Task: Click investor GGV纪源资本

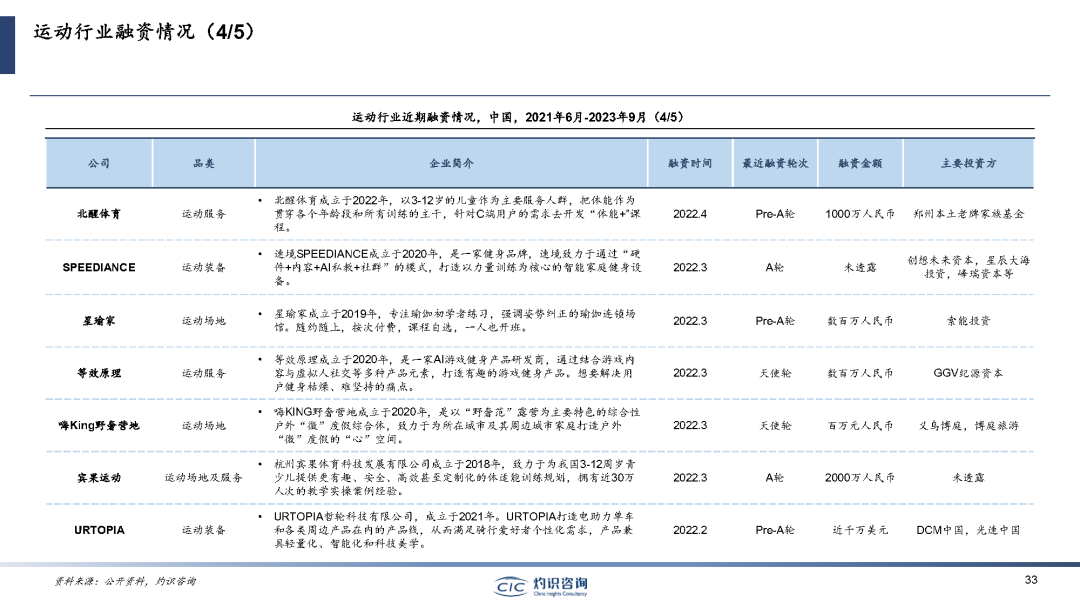Action: [968, 373]
